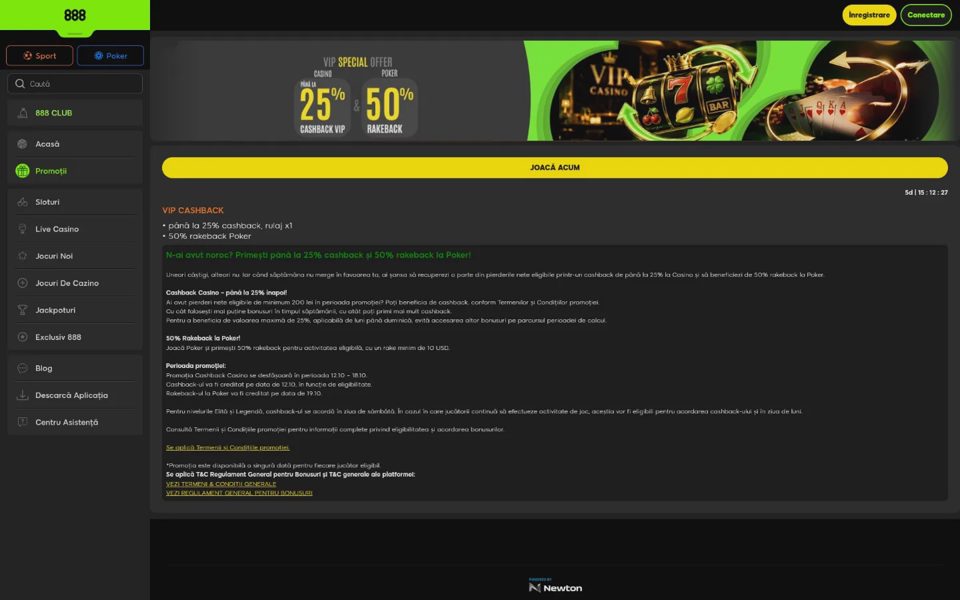This screenshot has width=960, height=600.
Task: Open Jackpoturi category
Action: 75,310
